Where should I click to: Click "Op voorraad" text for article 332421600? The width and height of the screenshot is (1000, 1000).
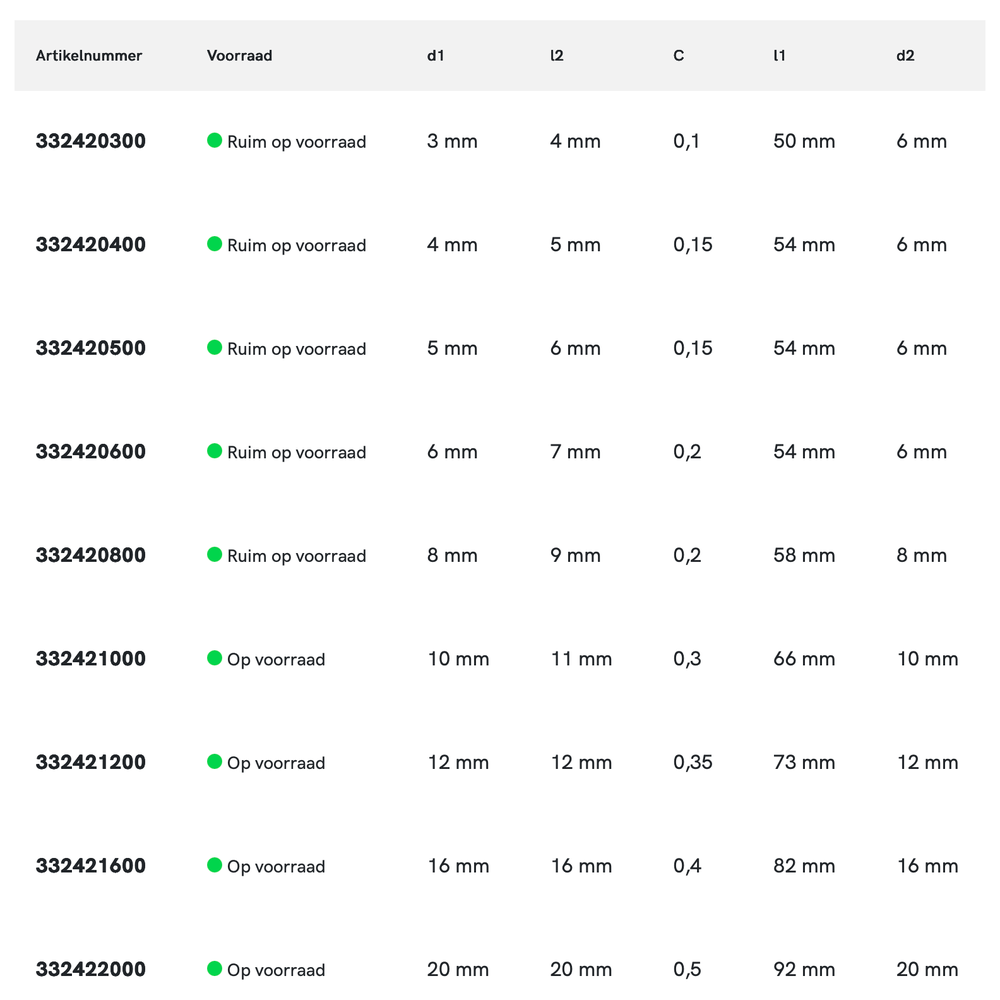[x=276, y=867]
